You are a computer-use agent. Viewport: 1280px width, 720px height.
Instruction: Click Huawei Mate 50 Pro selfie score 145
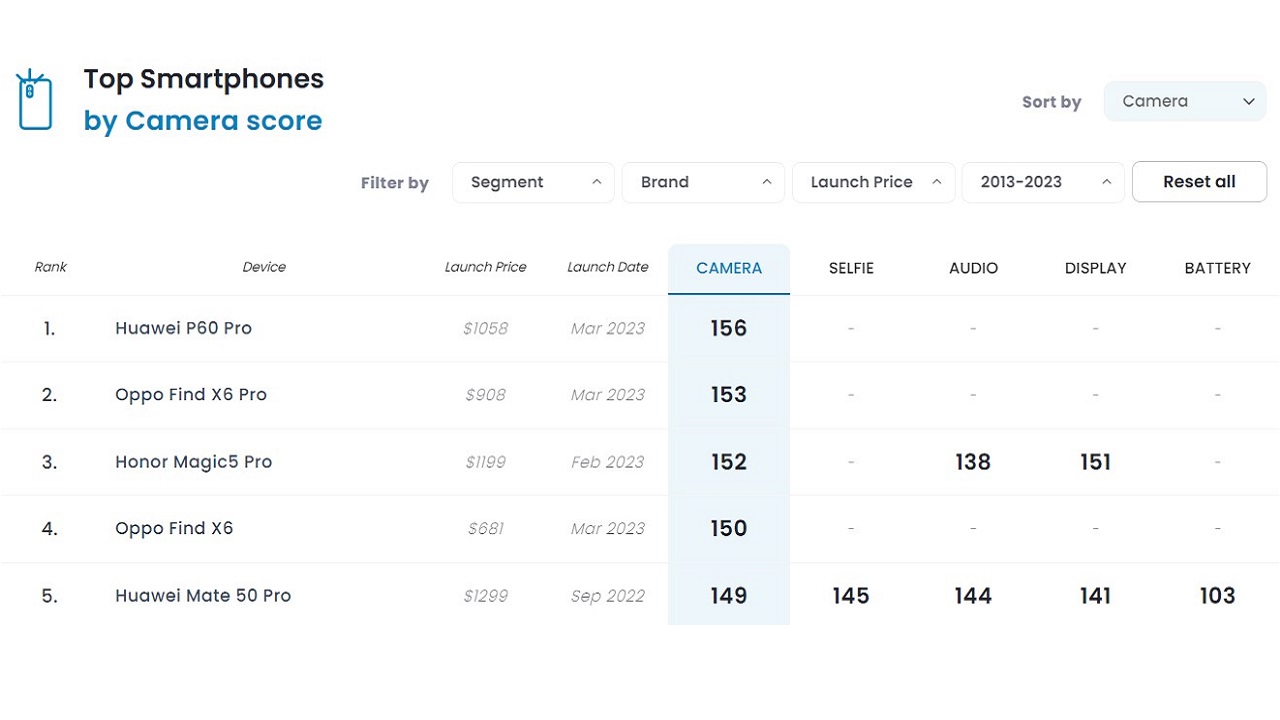851,596
